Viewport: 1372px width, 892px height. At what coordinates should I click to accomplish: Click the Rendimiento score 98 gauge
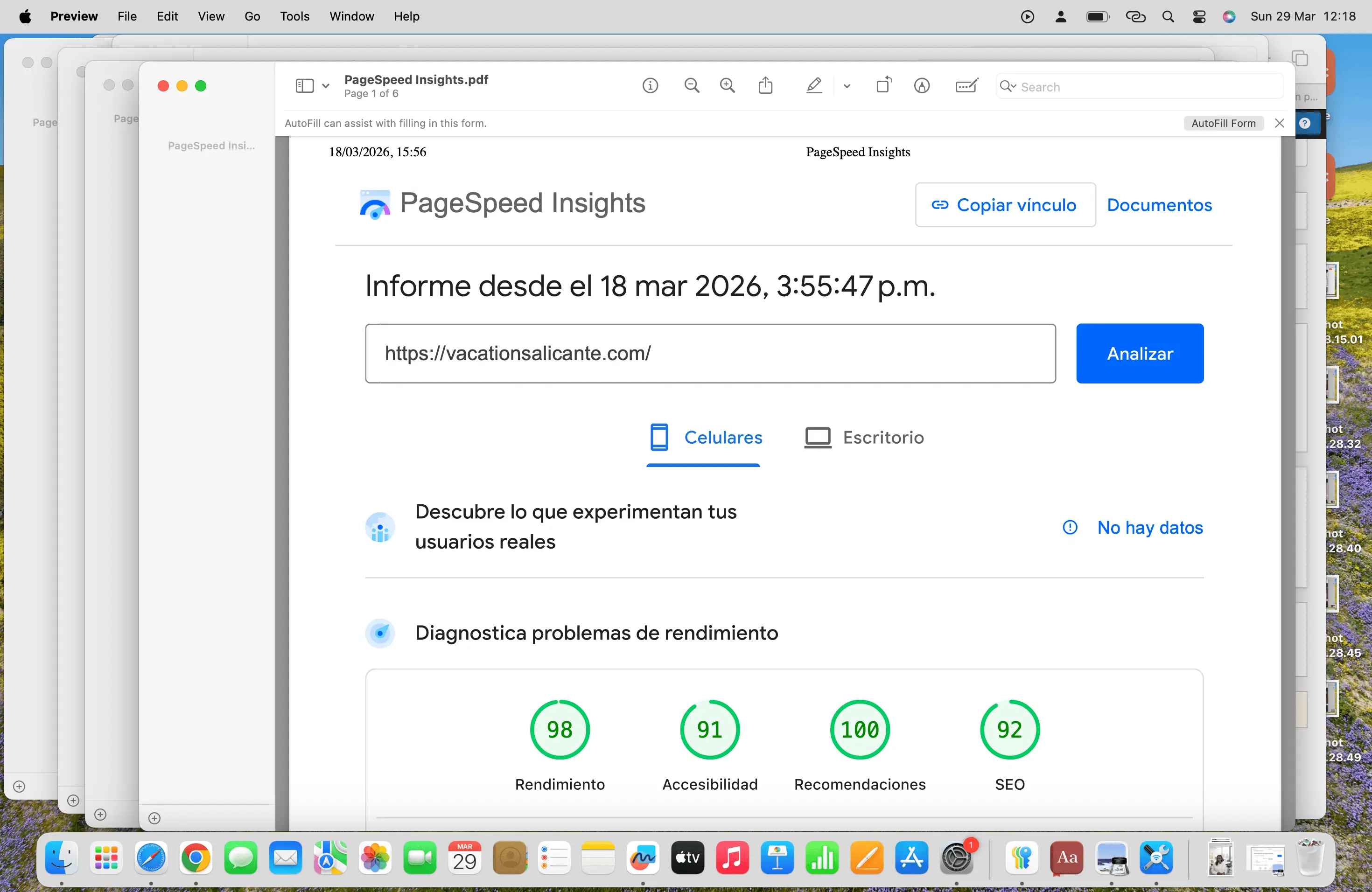[560, 730]
